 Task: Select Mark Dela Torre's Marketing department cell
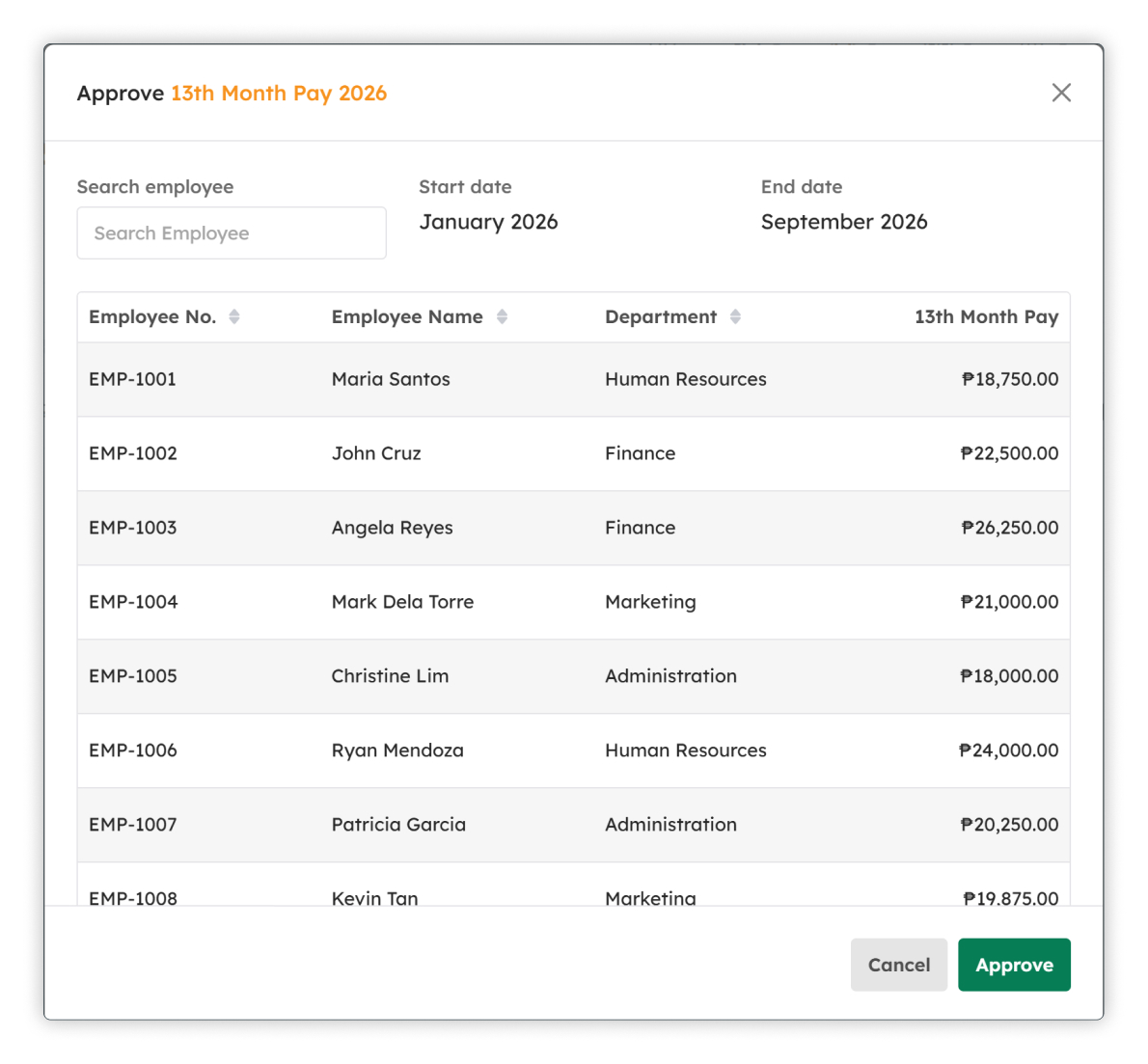(x=651, y=603)
